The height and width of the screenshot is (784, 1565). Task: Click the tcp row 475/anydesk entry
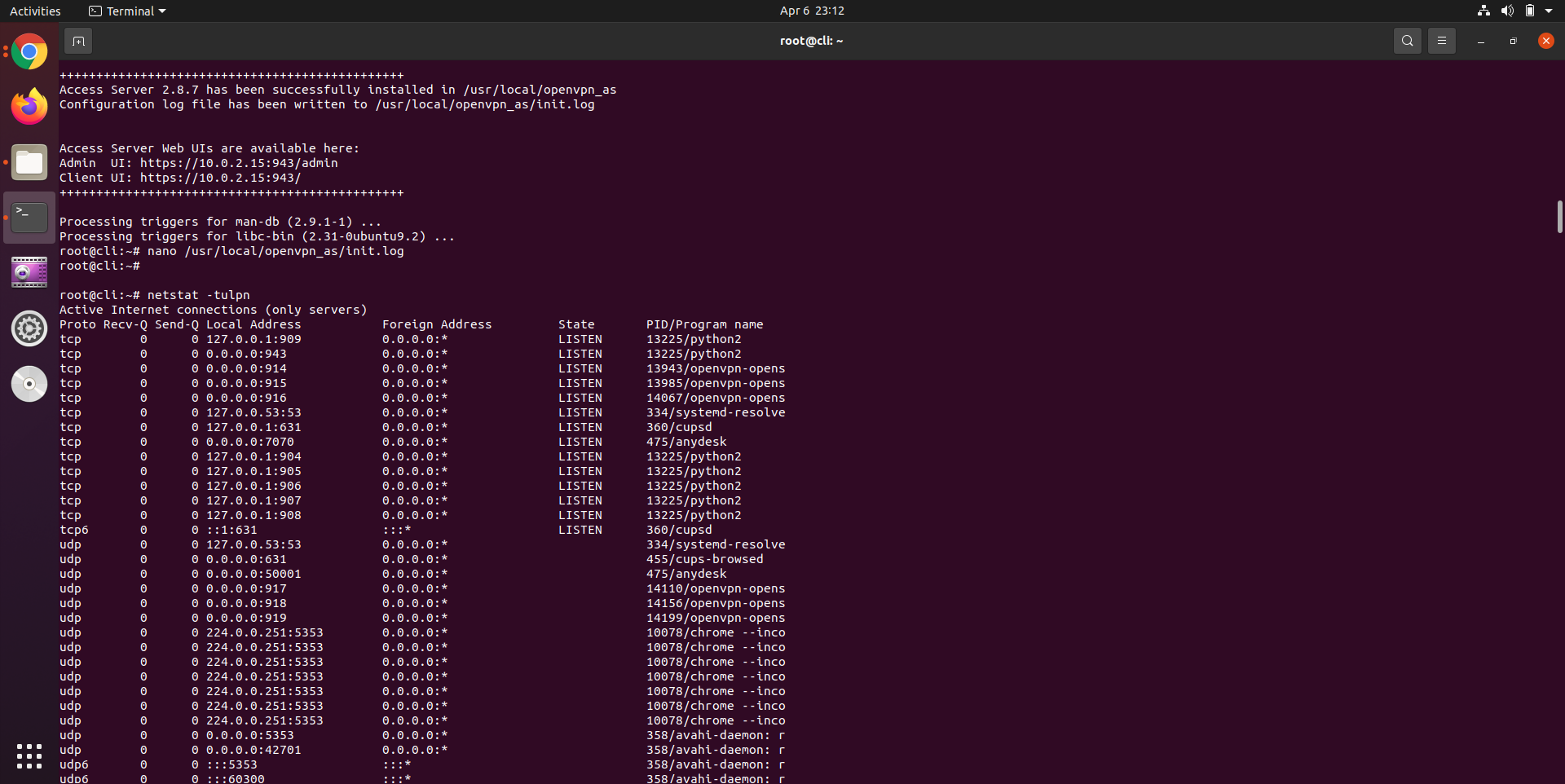(x=686, y=442)
